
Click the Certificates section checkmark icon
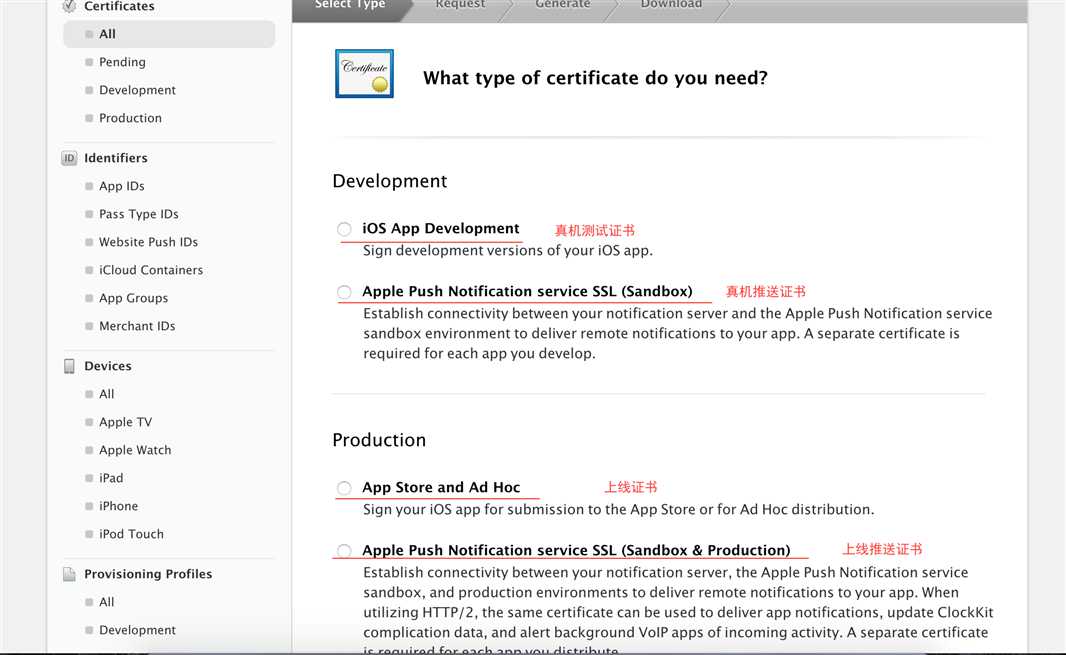[69, 6]
